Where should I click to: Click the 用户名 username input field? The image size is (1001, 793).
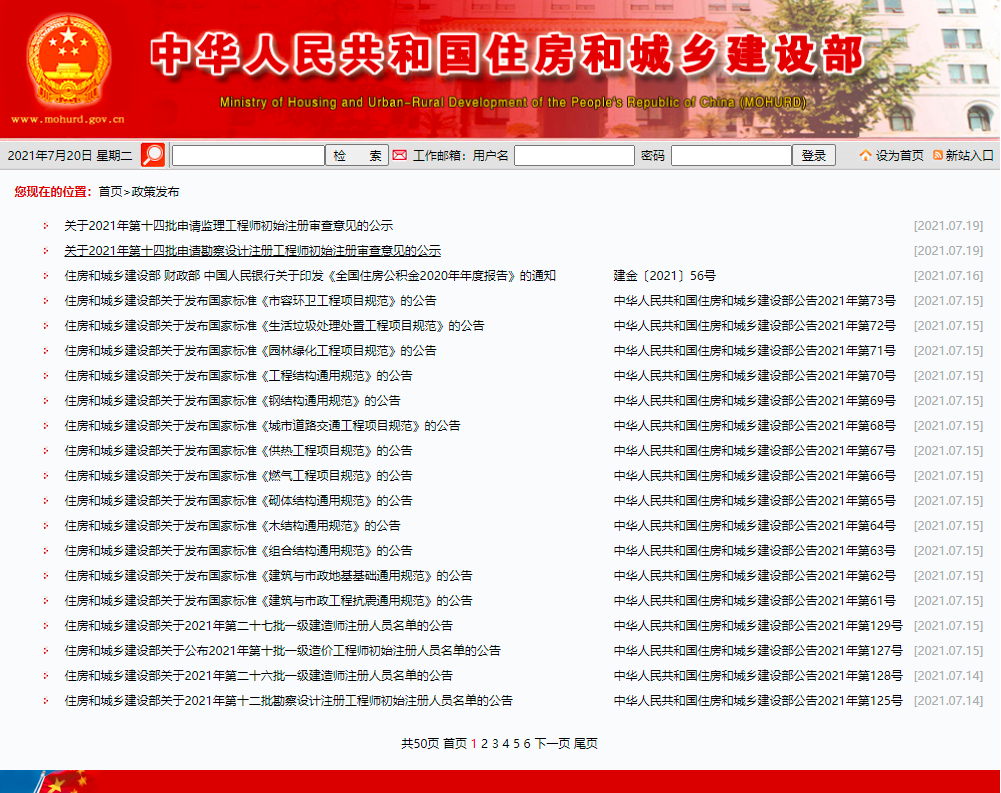click(574, 155)
